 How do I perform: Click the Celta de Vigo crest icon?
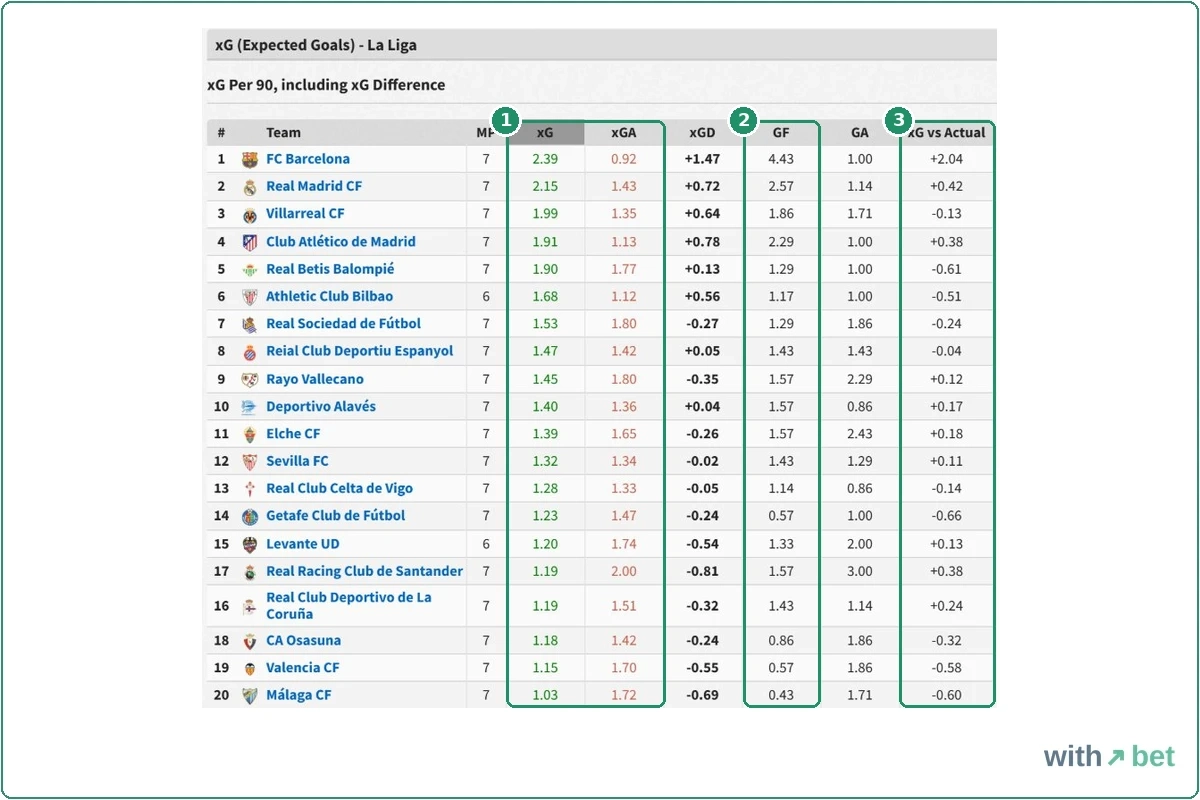tap(250, 489)
